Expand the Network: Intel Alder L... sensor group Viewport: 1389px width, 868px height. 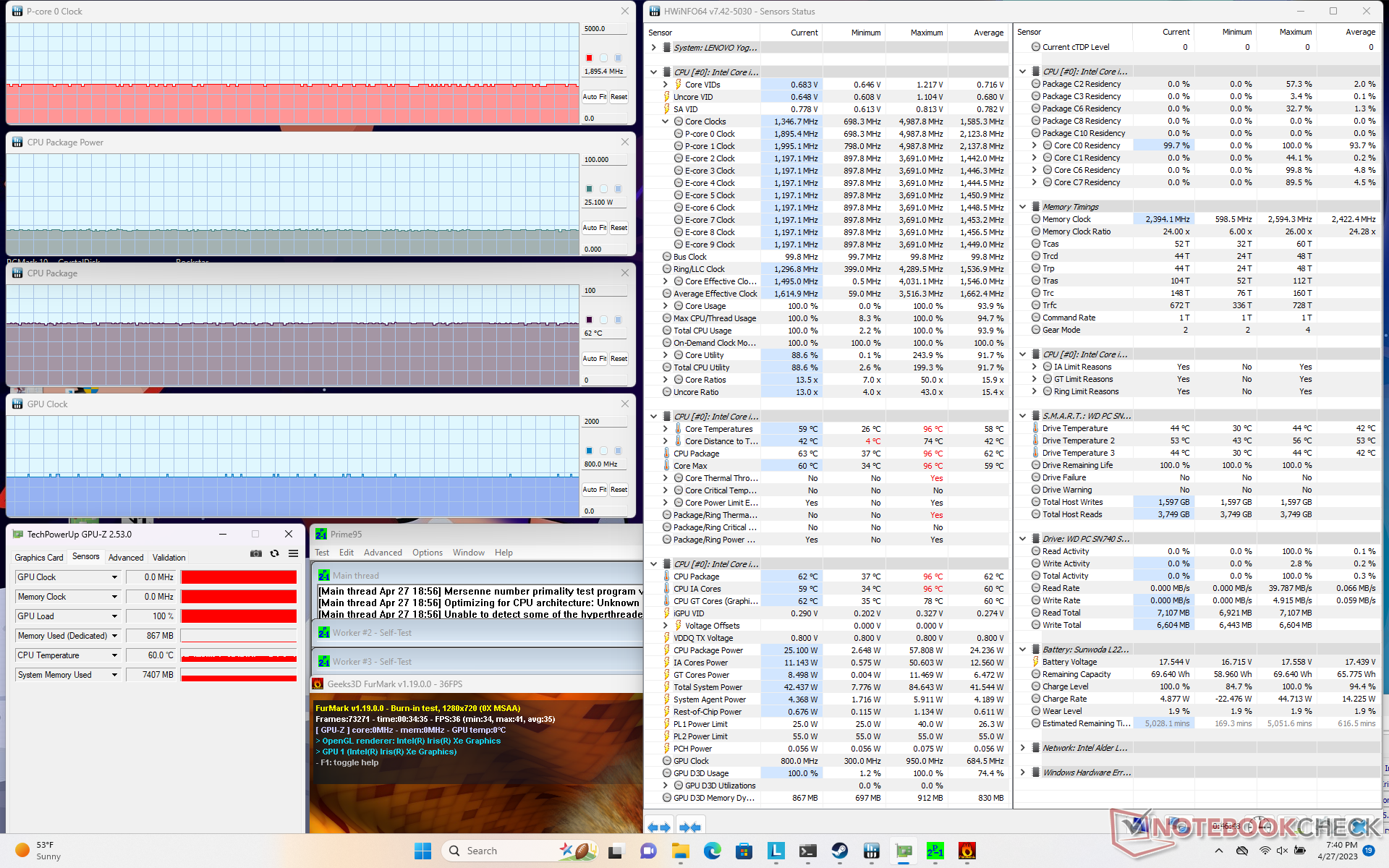pos(1022,748)
